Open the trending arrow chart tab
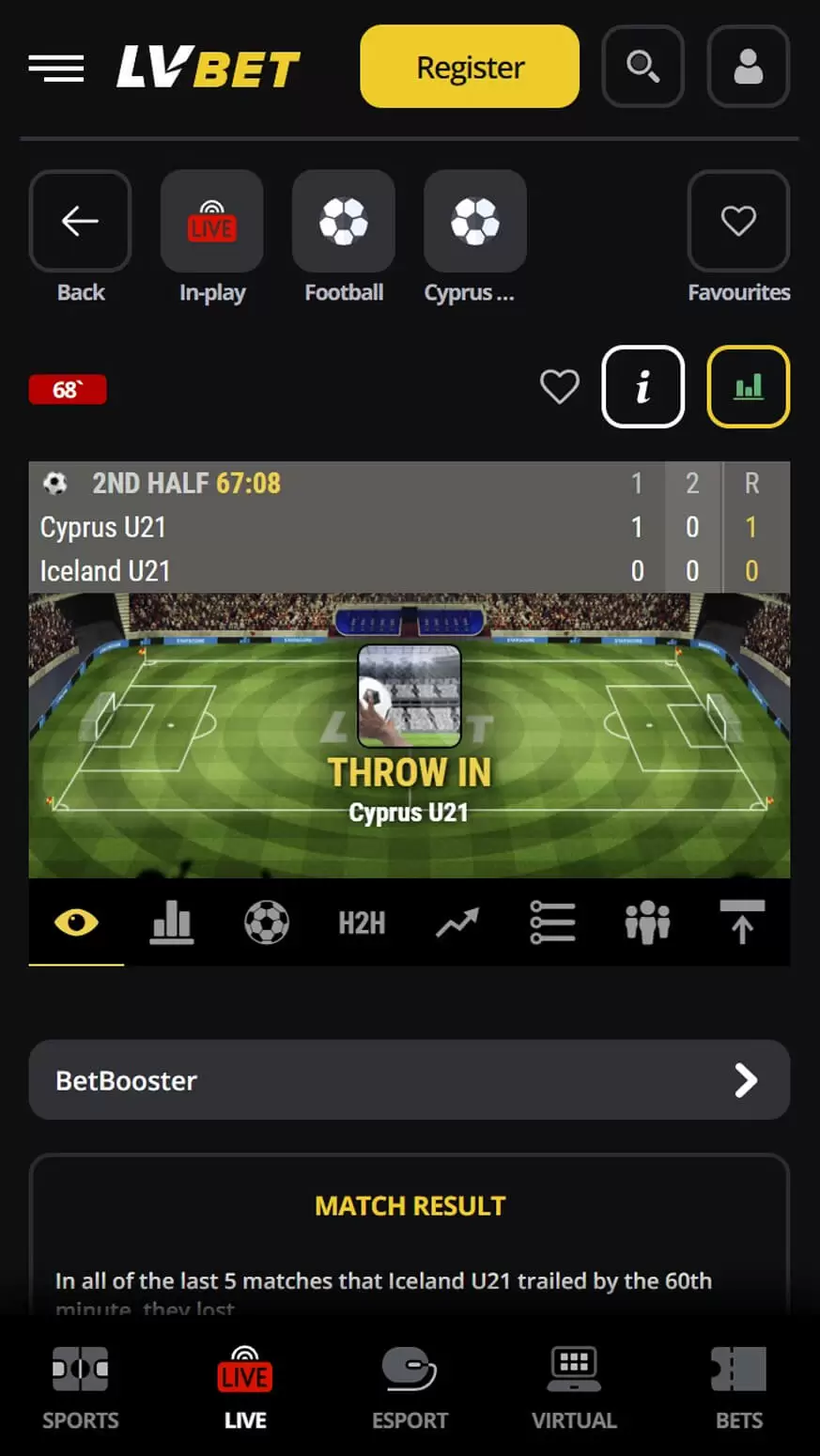 click(456, 922)
